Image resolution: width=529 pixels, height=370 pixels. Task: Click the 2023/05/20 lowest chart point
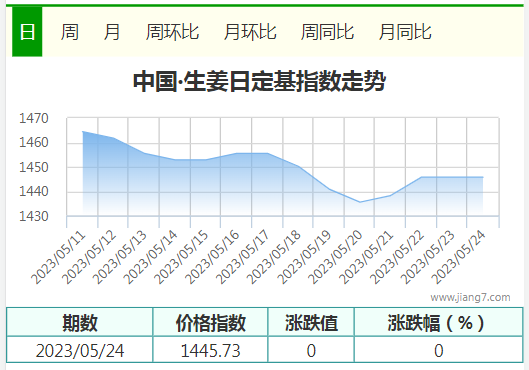360,202
